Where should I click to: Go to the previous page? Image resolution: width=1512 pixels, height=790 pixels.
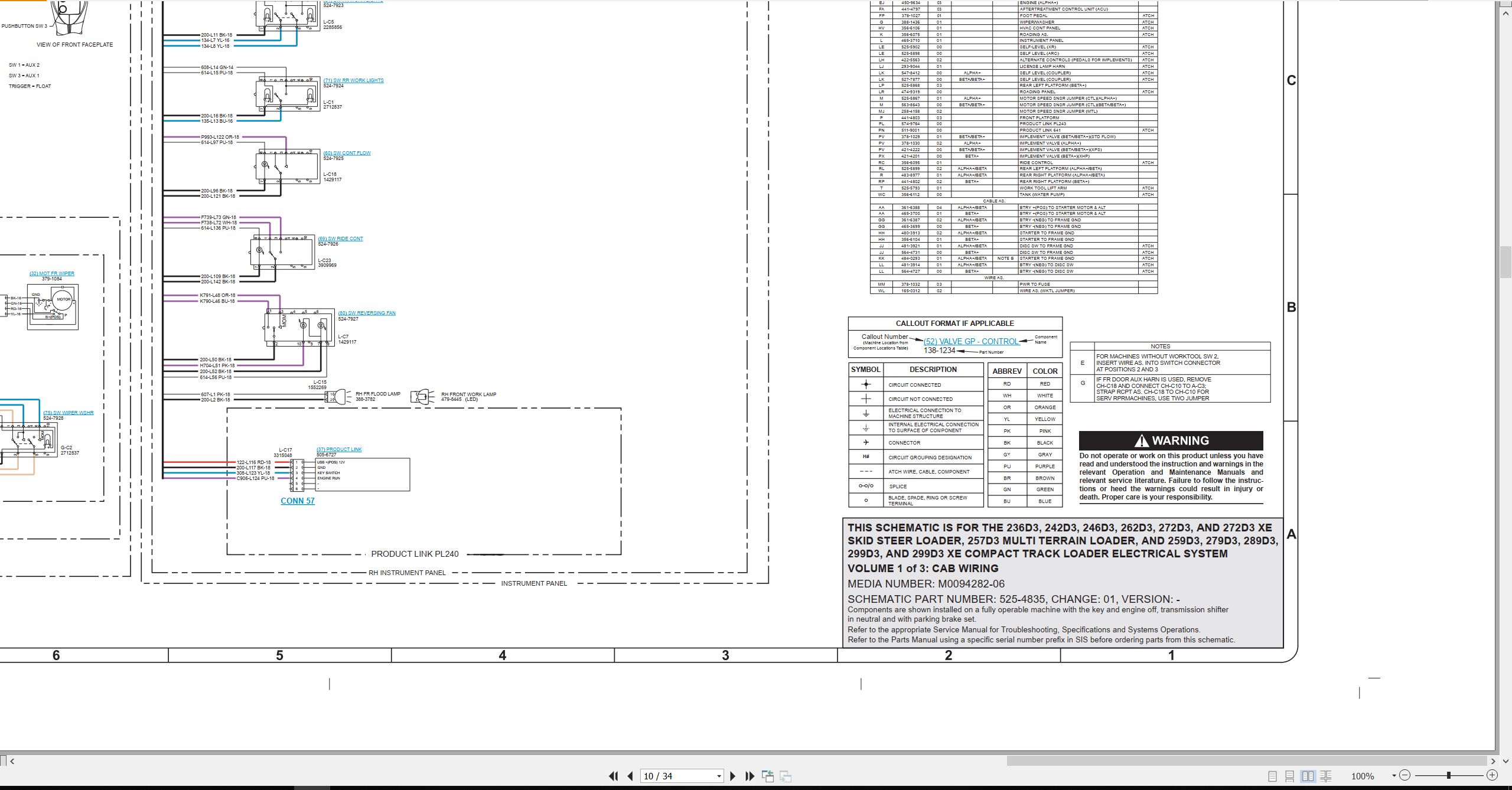(630, 776)
